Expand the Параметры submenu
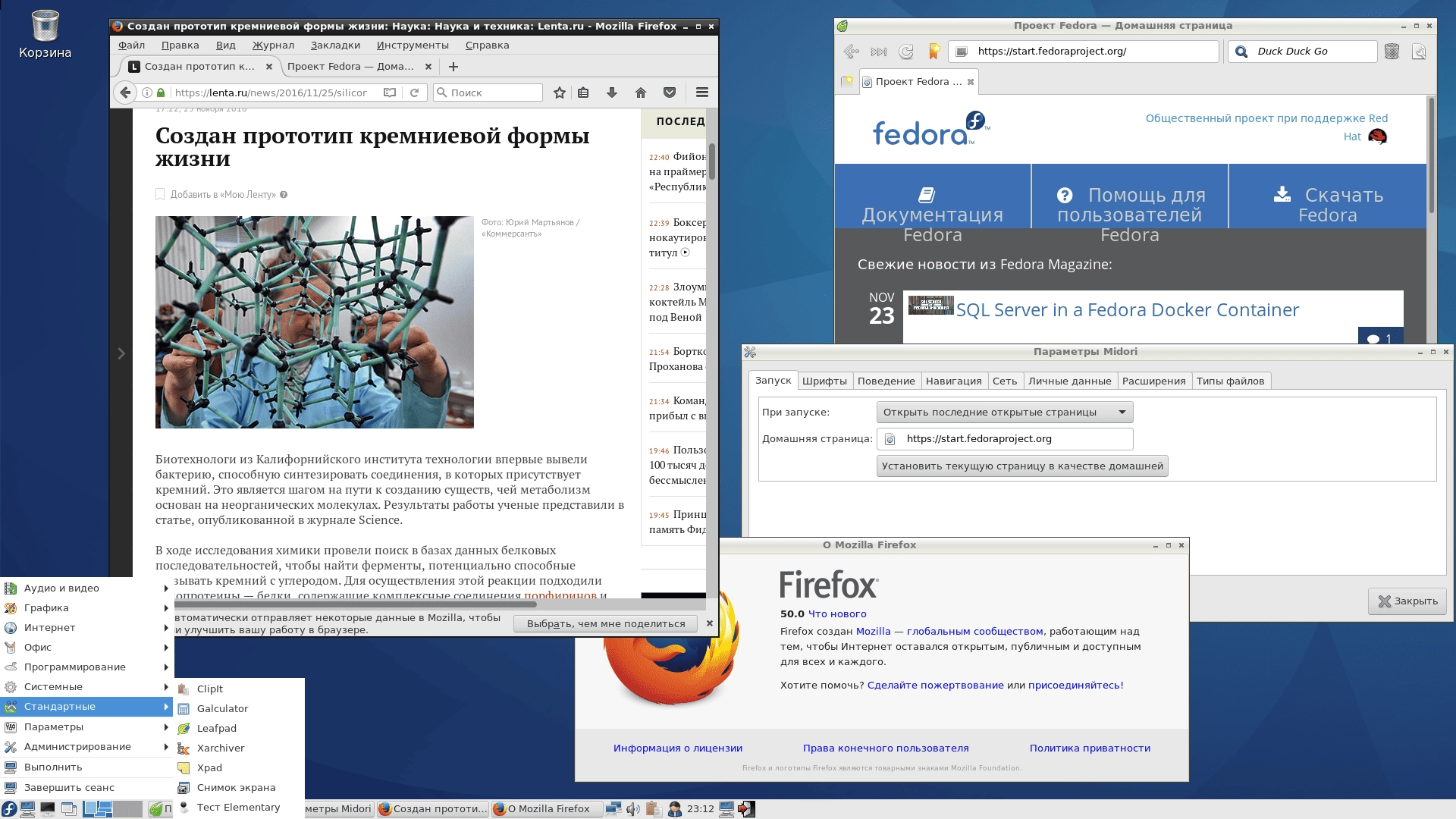This screenshot has width=1456, height=819. coord(87,727)
